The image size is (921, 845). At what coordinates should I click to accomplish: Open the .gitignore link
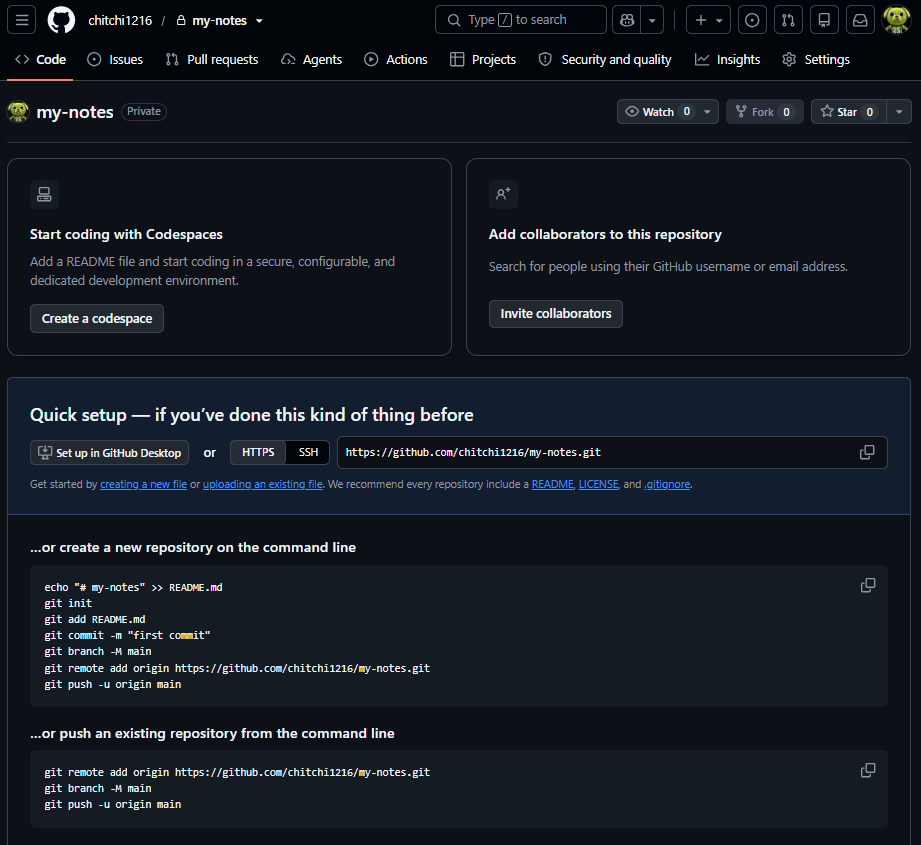pyautogui.click(x=667, y=484)
